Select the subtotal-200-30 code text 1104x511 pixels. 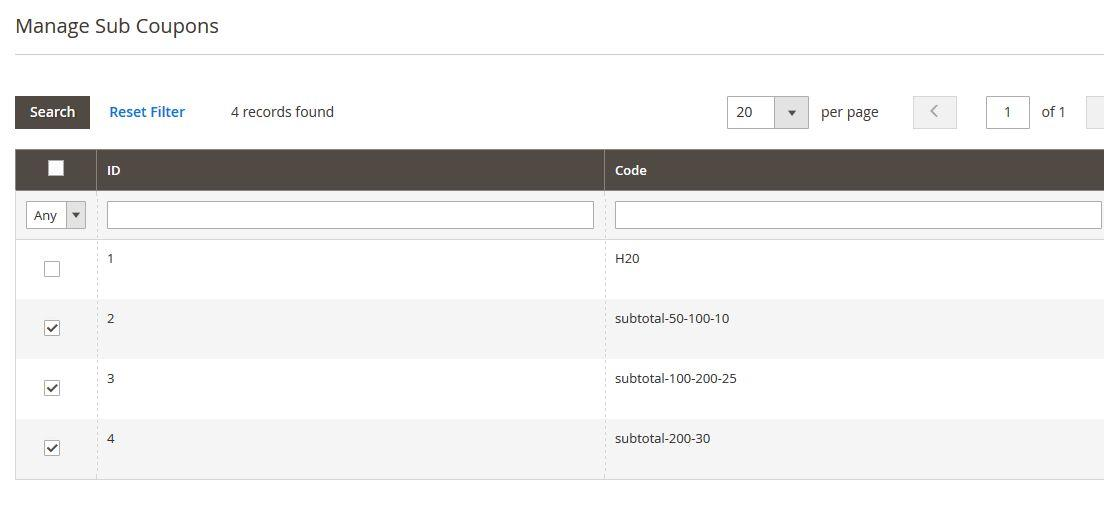click(663, 439)
